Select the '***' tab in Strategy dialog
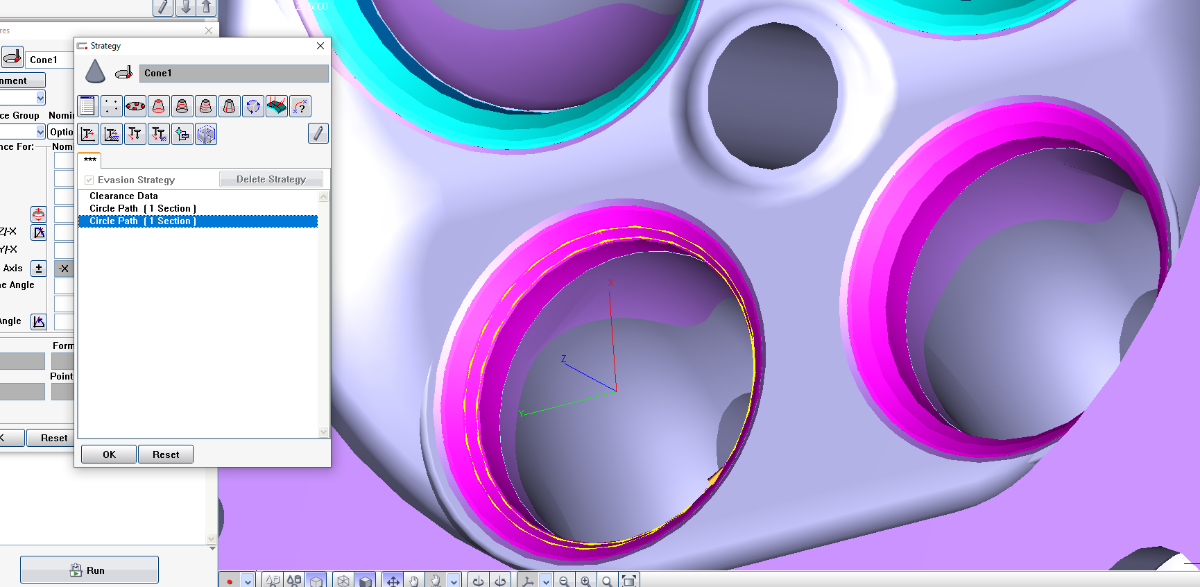Image resolution: width=1200 pixels, height=587 pixels. (x=90, y=160)
